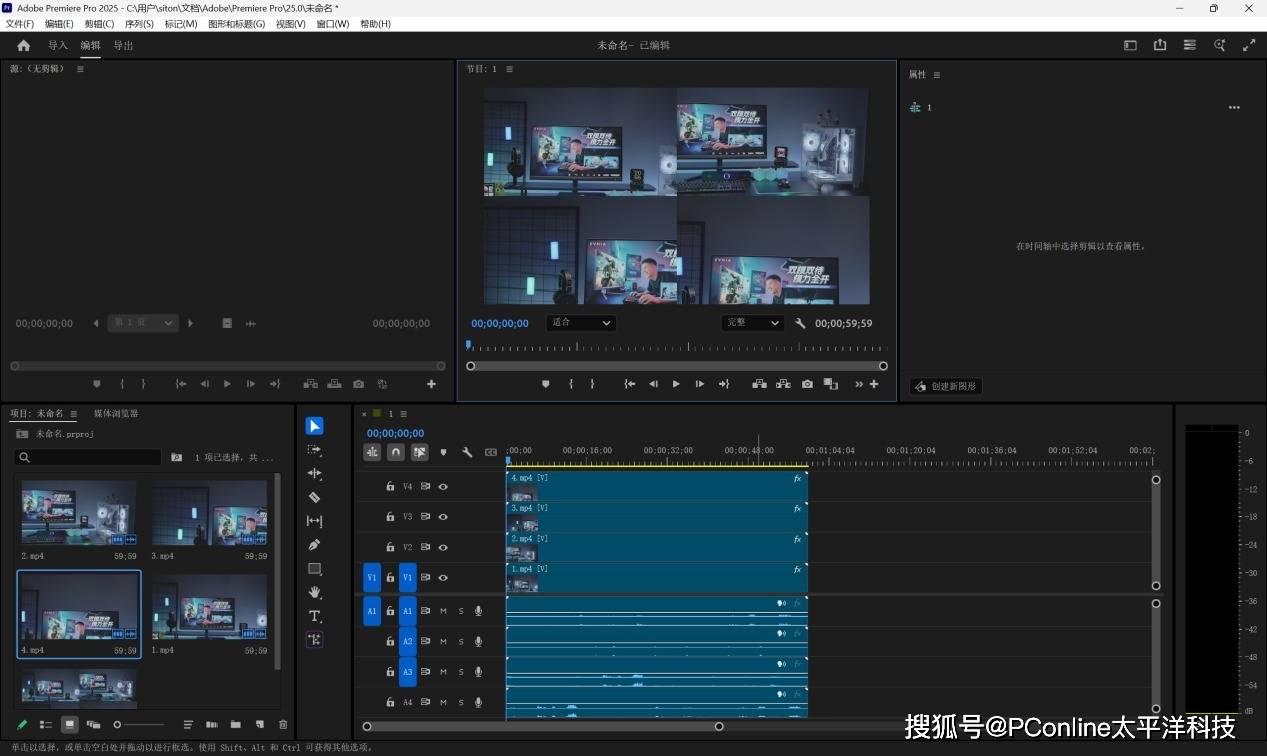Screen dimensions: 1267x756
Task: Select the Pen tool in tools panel
Action: click(314, 545)
